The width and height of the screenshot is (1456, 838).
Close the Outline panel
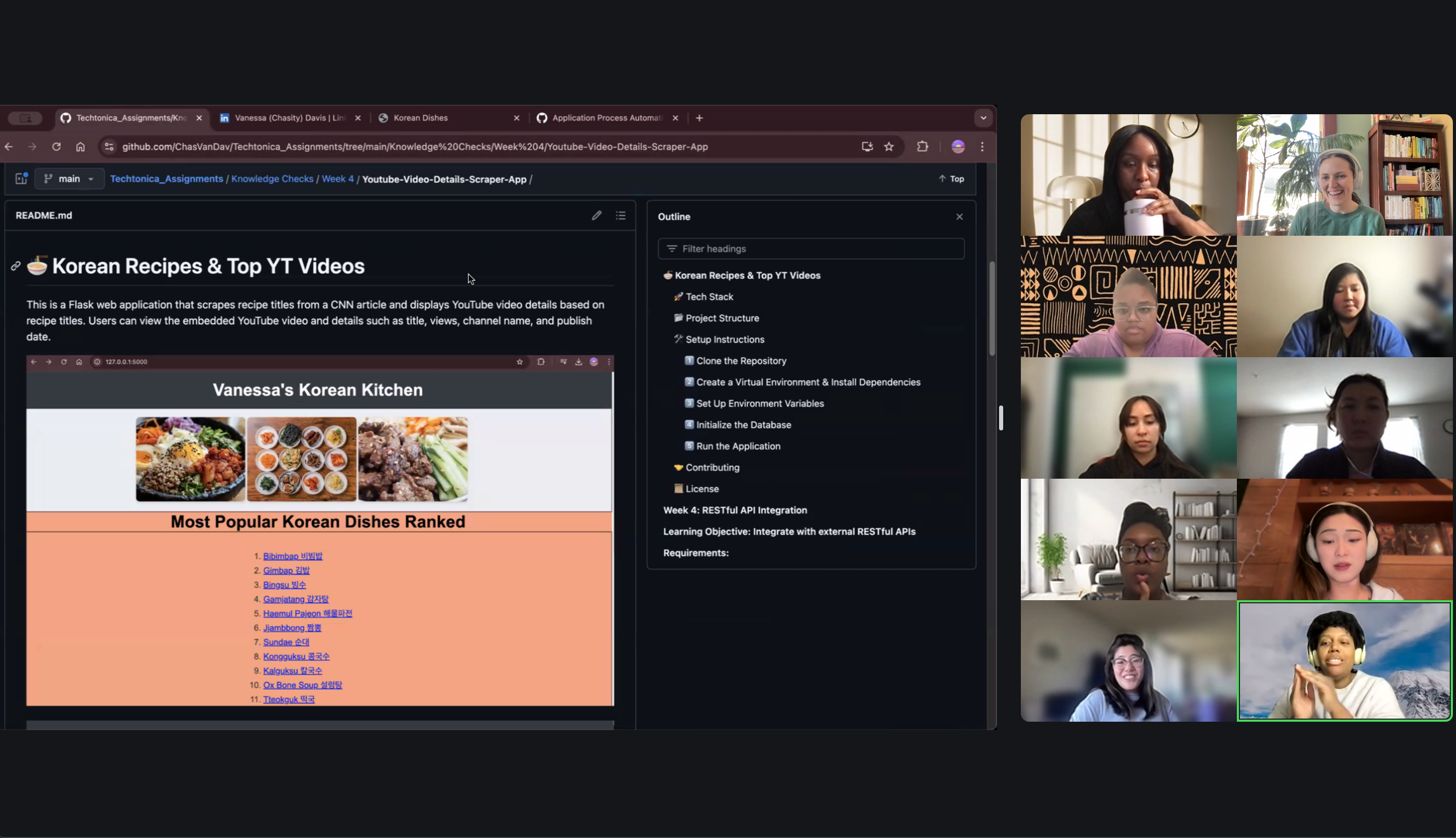point(960,217)
